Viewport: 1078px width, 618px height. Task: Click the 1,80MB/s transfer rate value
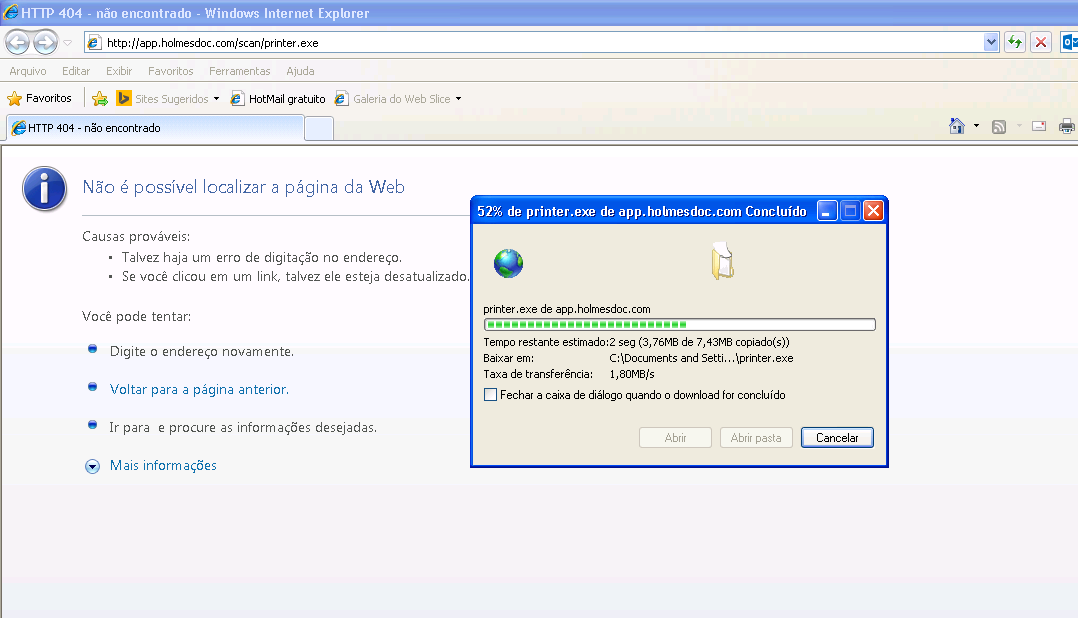coord(632,374)
